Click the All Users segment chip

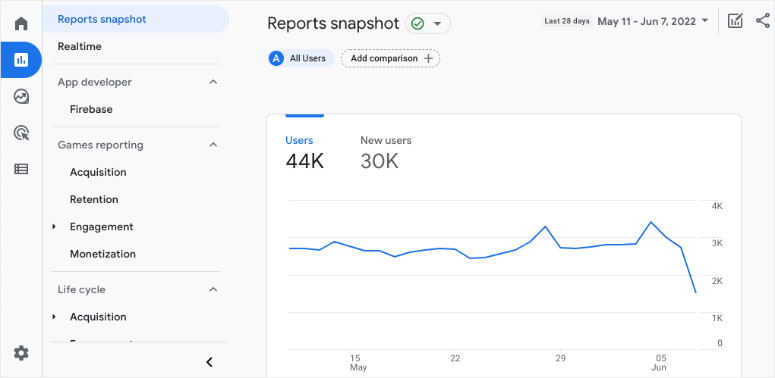point(301,58)
